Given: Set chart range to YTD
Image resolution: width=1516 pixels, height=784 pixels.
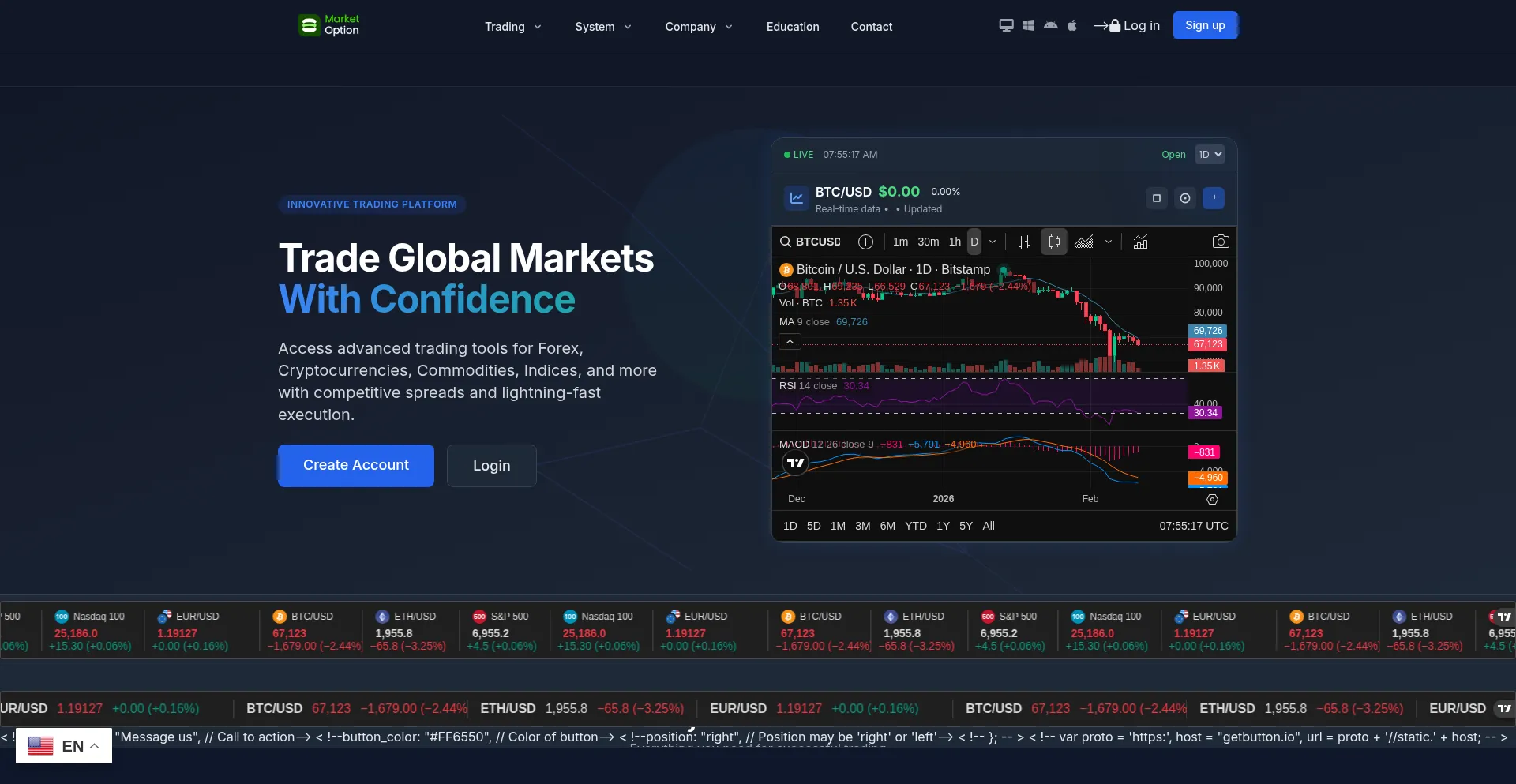Looking at the screenshot, I should [x=916, y=526].
